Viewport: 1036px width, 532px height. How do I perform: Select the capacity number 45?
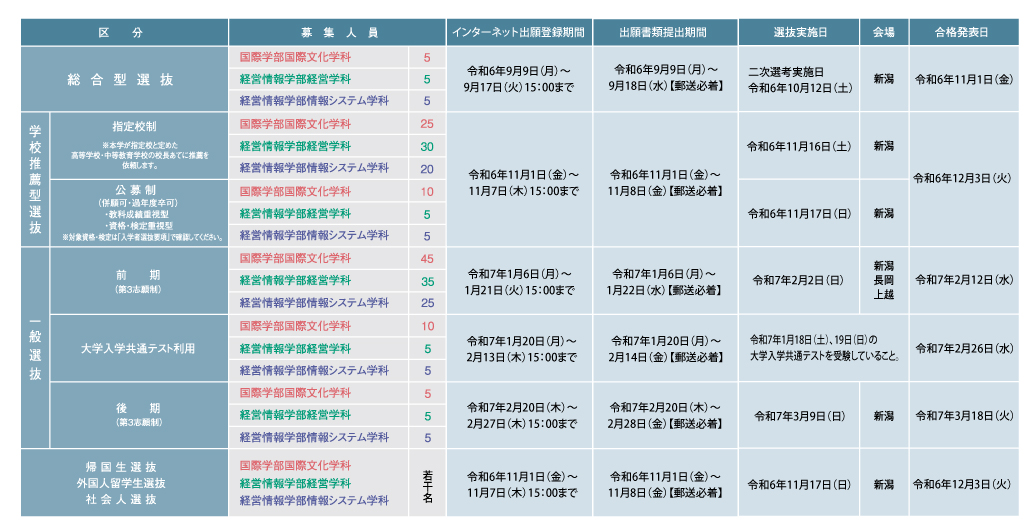[x=427, y=259]
